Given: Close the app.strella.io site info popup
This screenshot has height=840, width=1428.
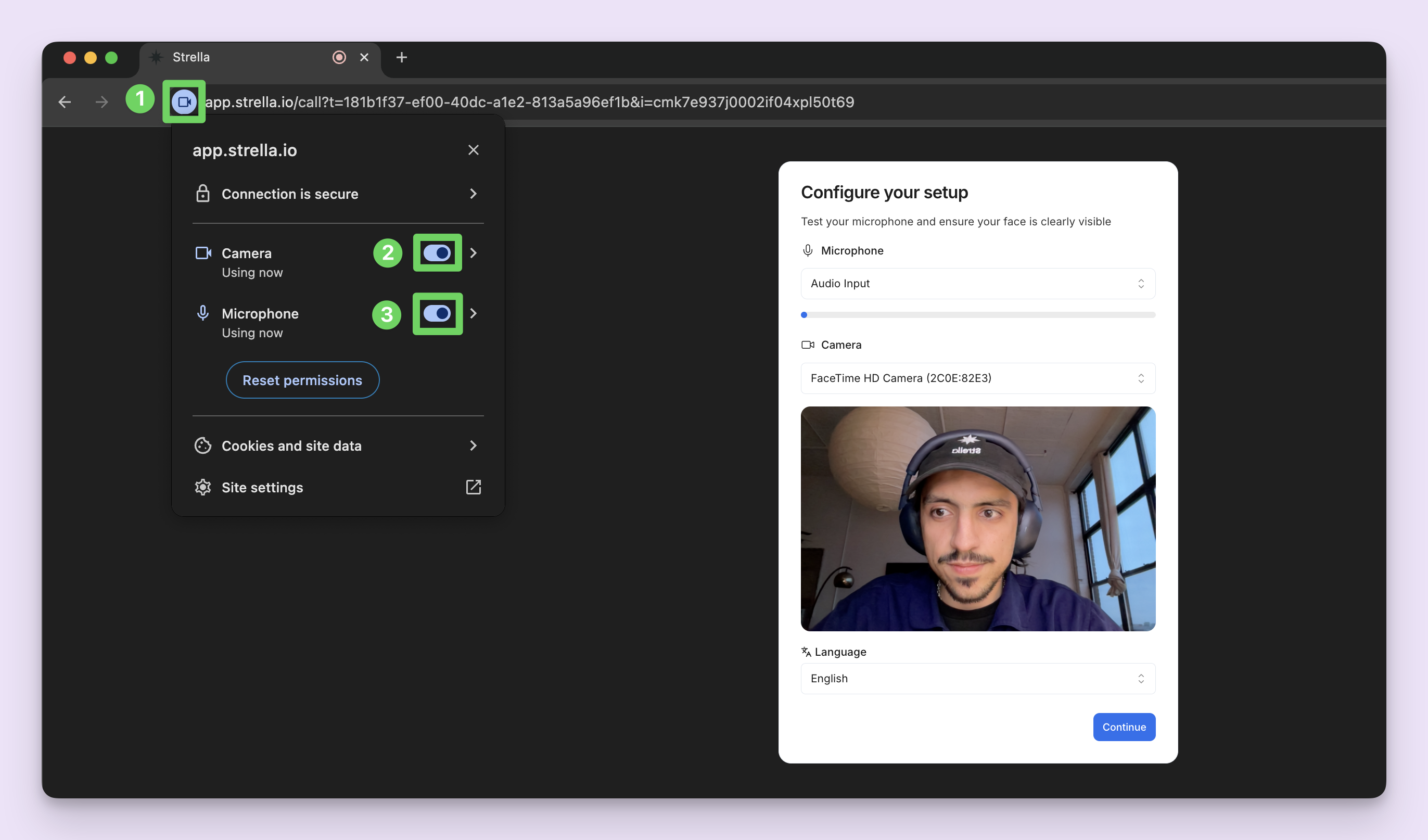Looking at the screenshot, I should click(473, 150).
